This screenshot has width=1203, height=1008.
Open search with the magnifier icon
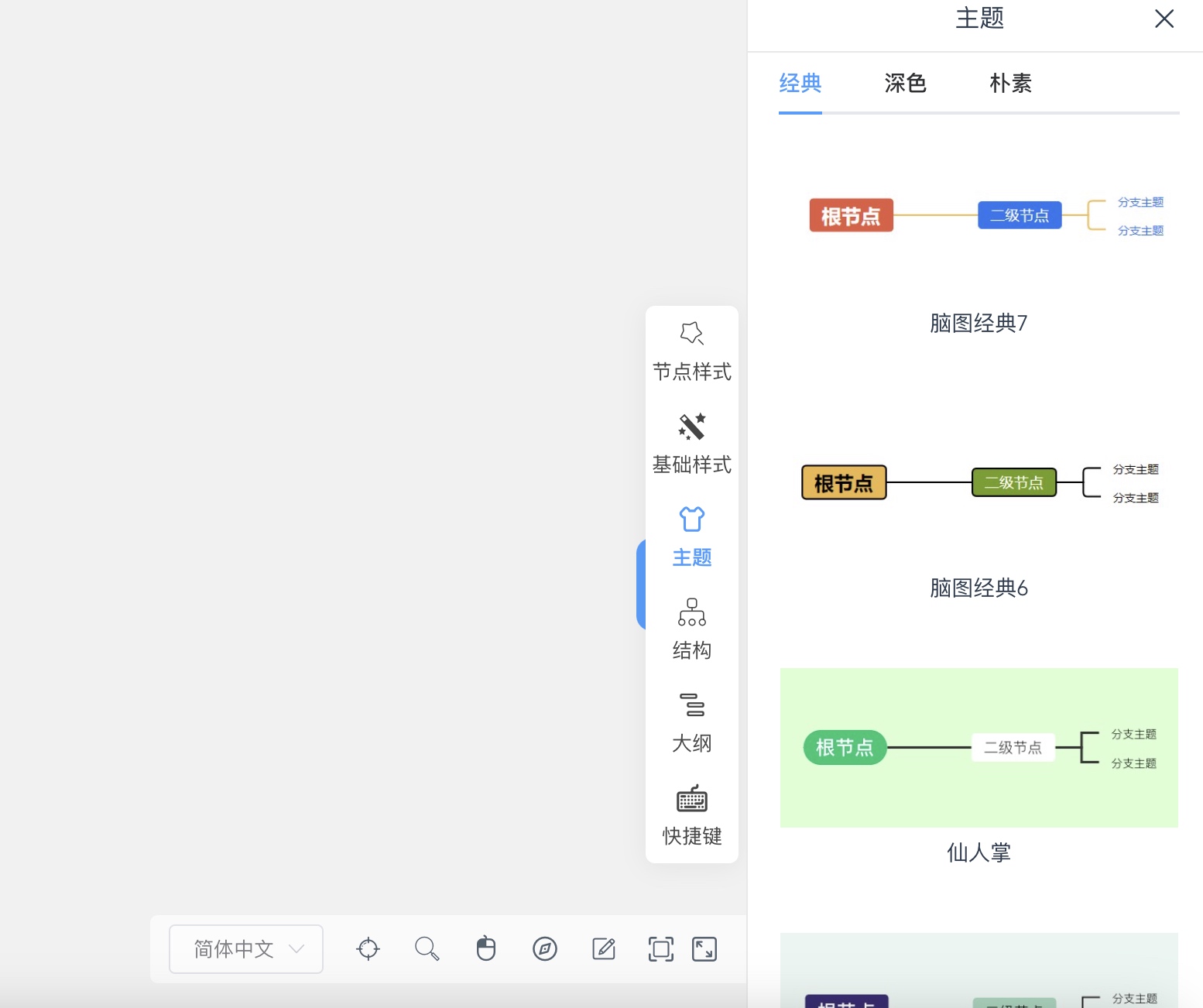(427, 948)
